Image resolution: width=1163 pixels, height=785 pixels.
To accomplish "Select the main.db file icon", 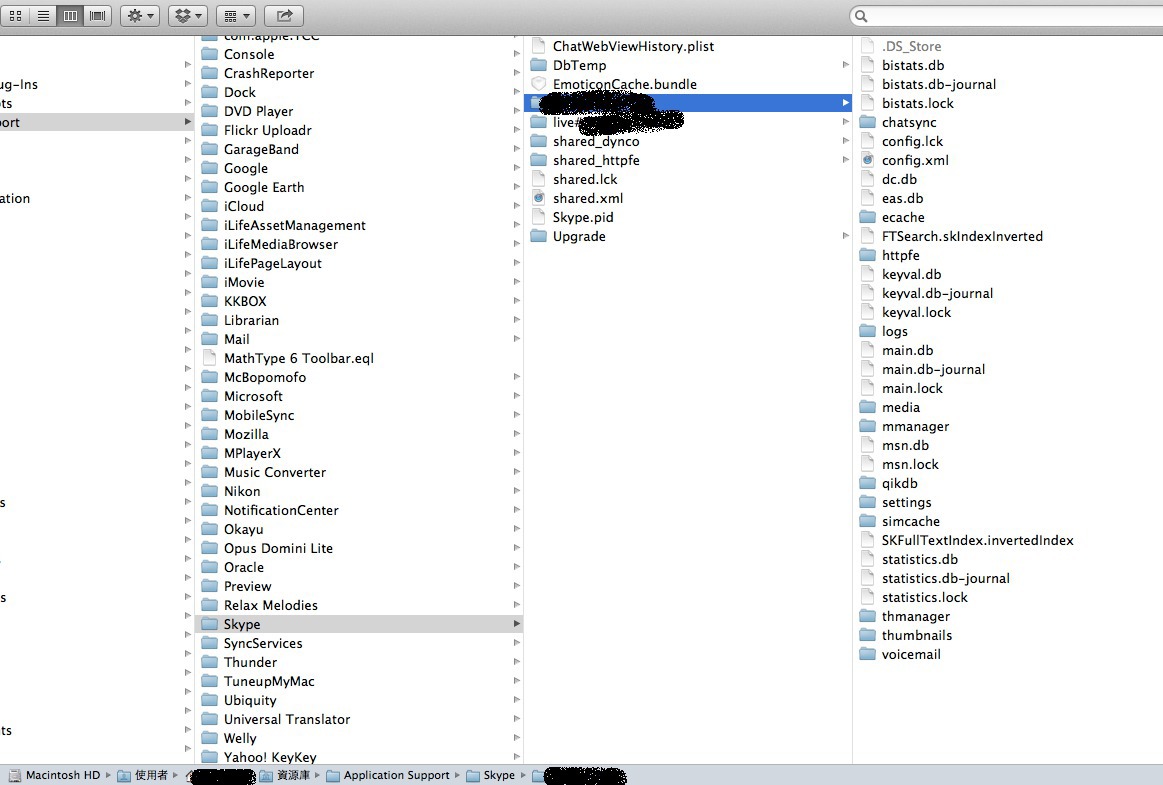I will pos(868,350).
